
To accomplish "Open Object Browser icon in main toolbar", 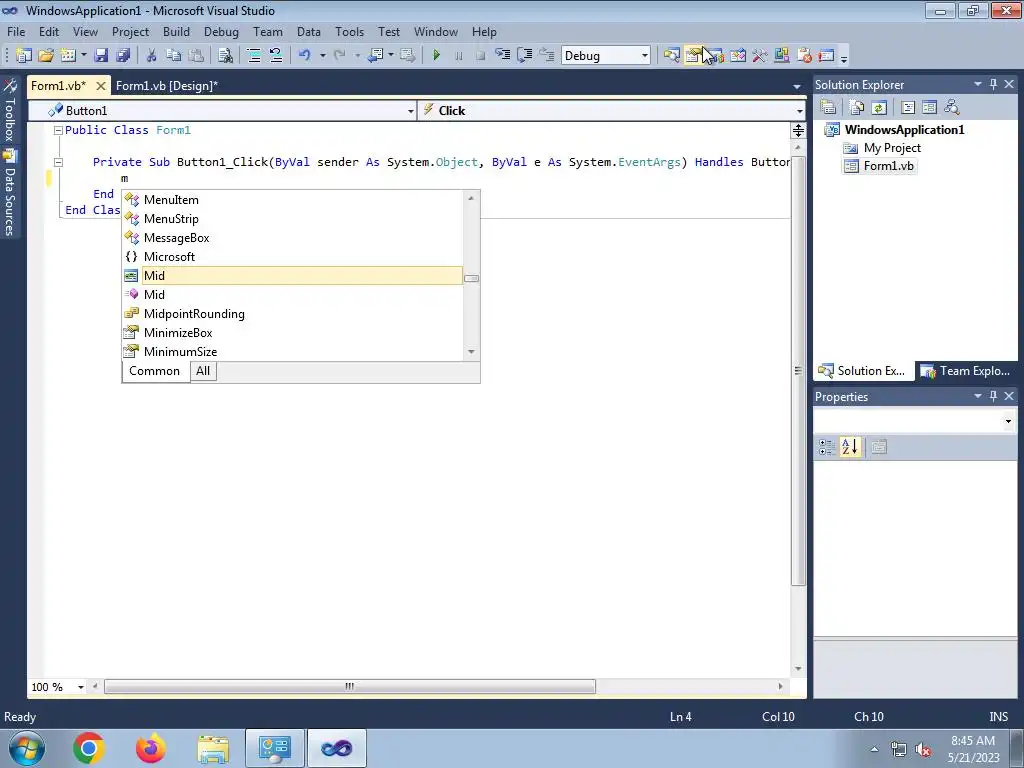I will [738, 56].
